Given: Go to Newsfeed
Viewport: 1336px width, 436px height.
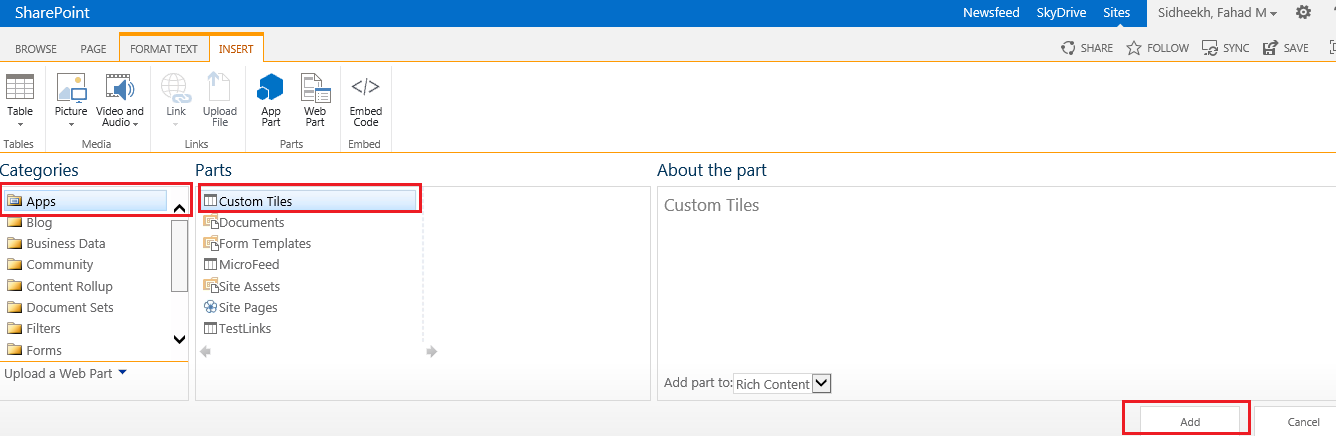Looking at the screenshot, I should pyautogui.click(x=992, y=13).
